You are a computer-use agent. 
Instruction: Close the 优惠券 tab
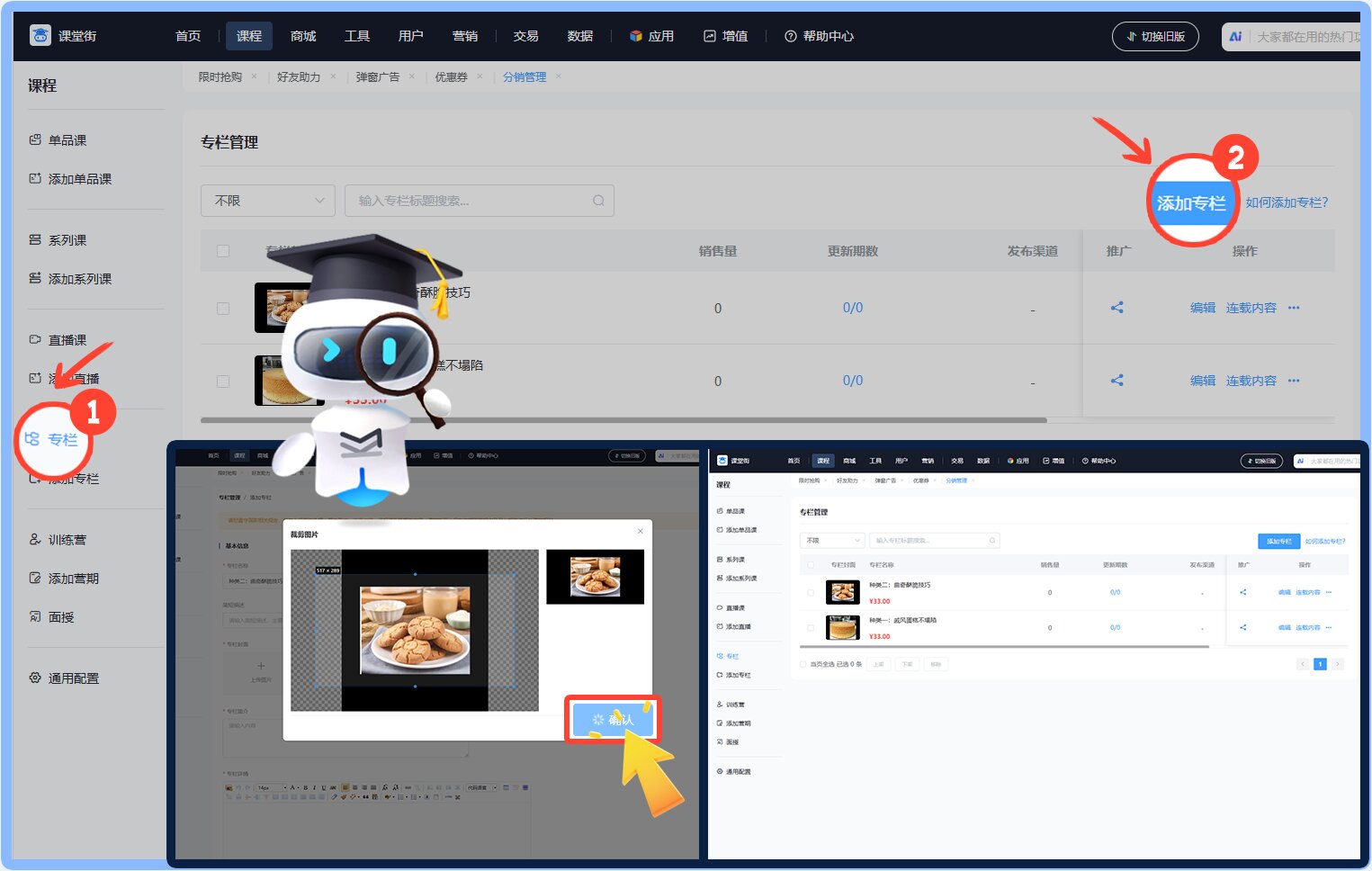click(x=480, y=76)
